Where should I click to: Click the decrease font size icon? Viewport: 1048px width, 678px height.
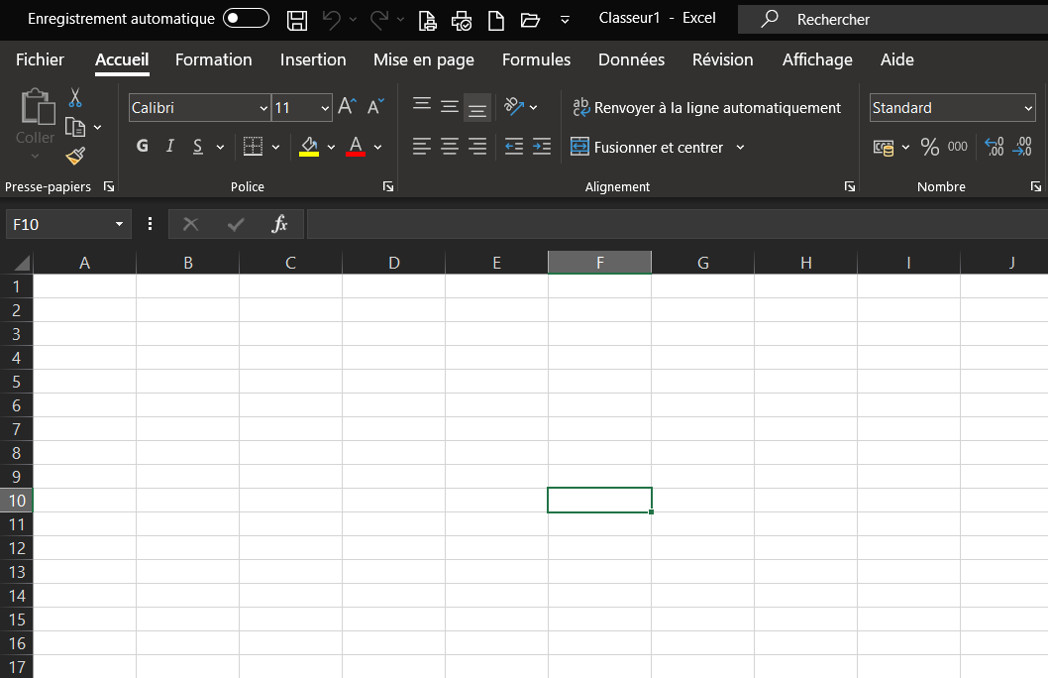pos(376,106)
